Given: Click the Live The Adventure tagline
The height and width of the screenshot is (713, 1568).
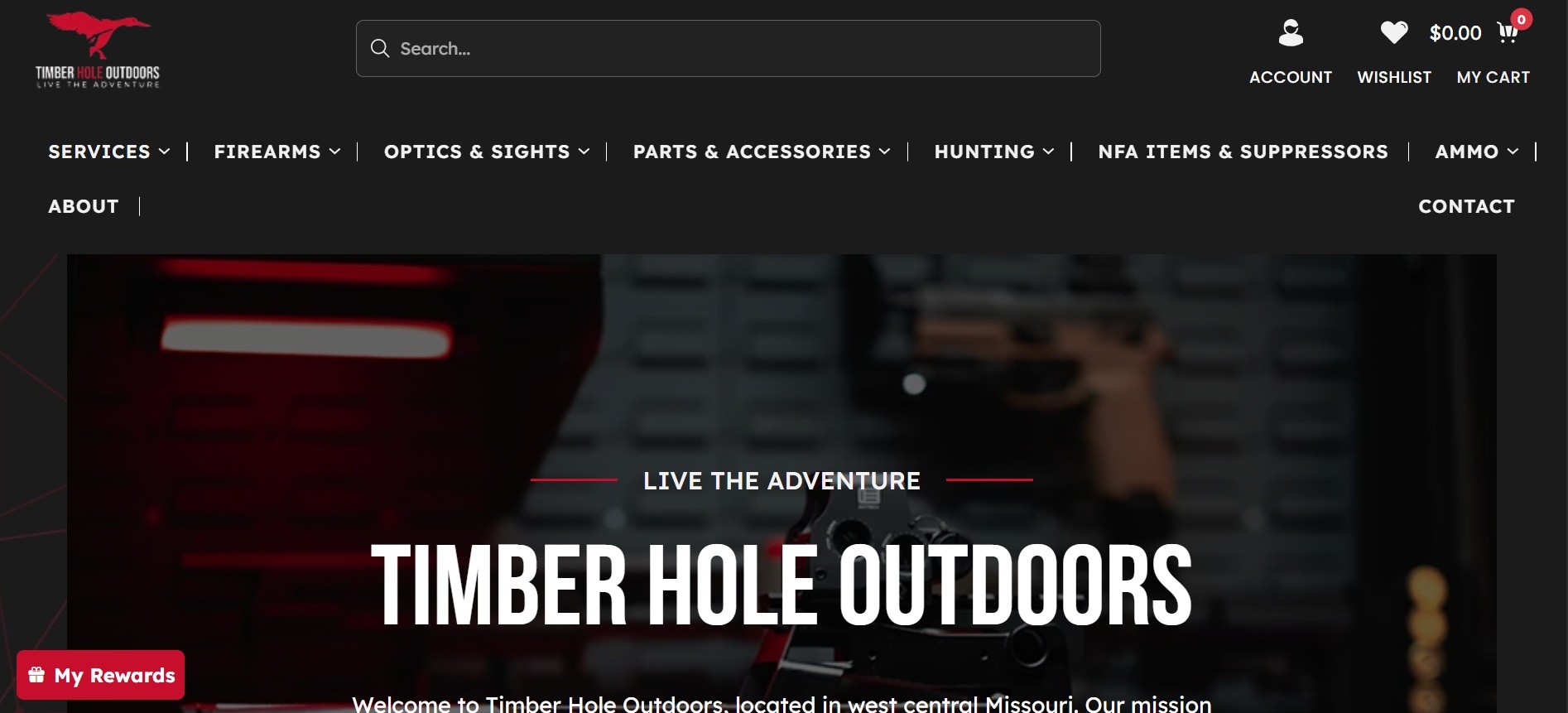Looking at the screenshot, I should point(782,480).
